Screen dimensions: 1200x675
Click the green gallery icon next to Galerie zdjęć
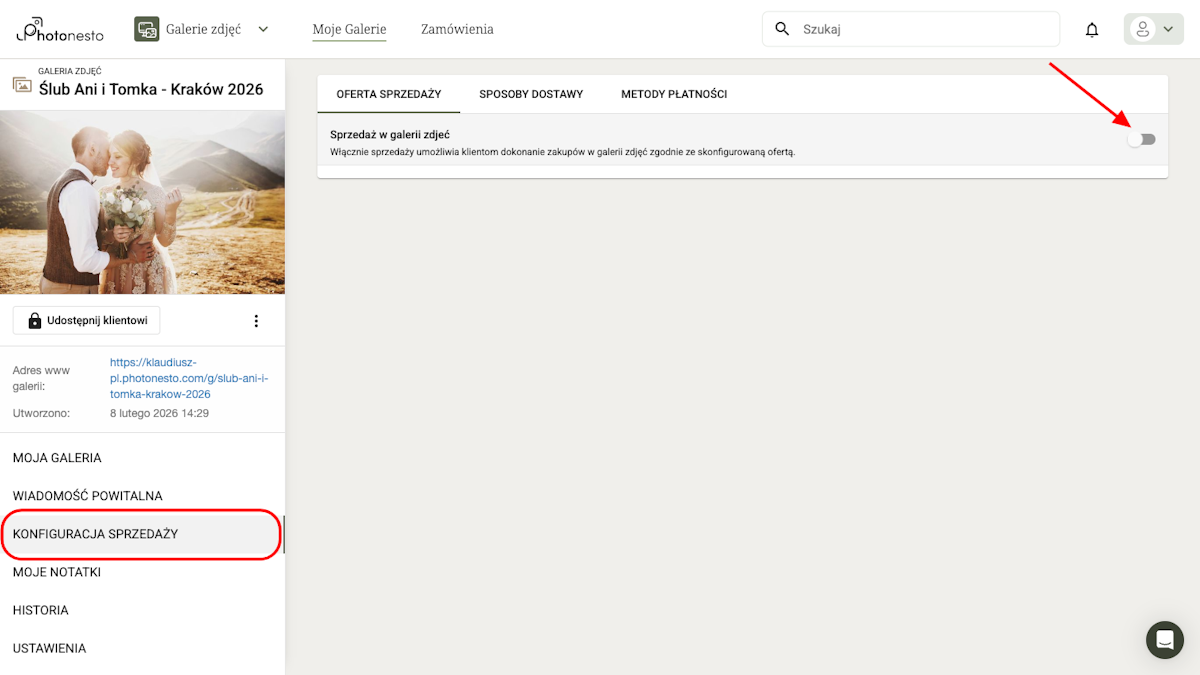pos(146,28)
